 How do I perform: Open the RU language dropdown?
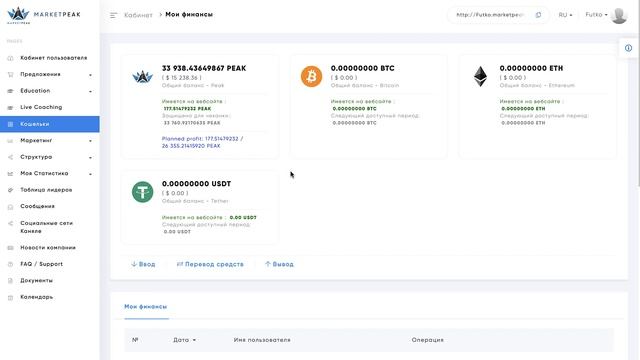[x=565, y=15]
